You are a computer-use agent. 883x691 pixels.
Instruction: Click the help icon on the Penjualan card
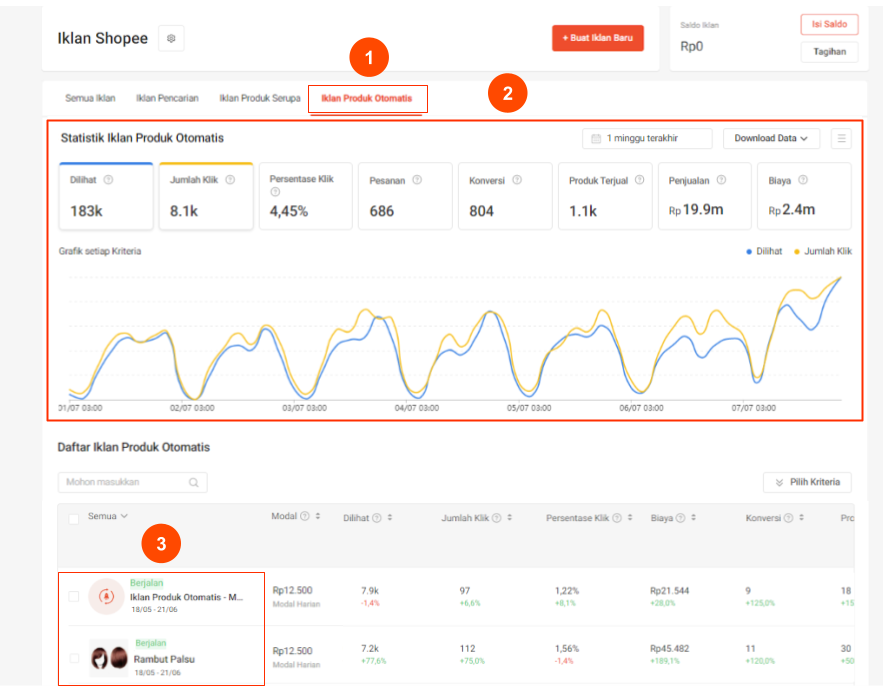721,180
